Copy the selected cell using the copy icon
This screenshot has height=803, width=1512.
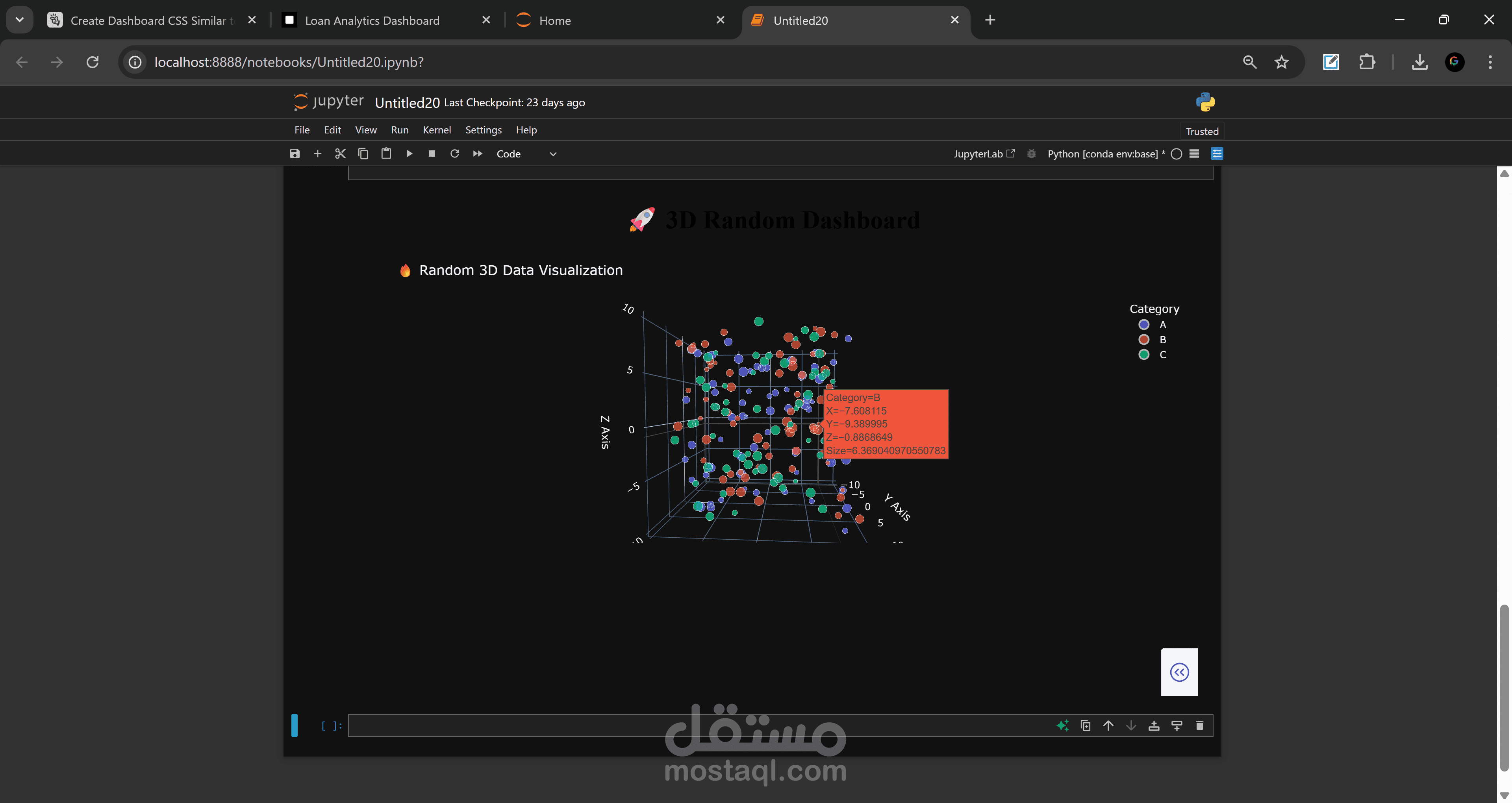[x=363, y=153]
